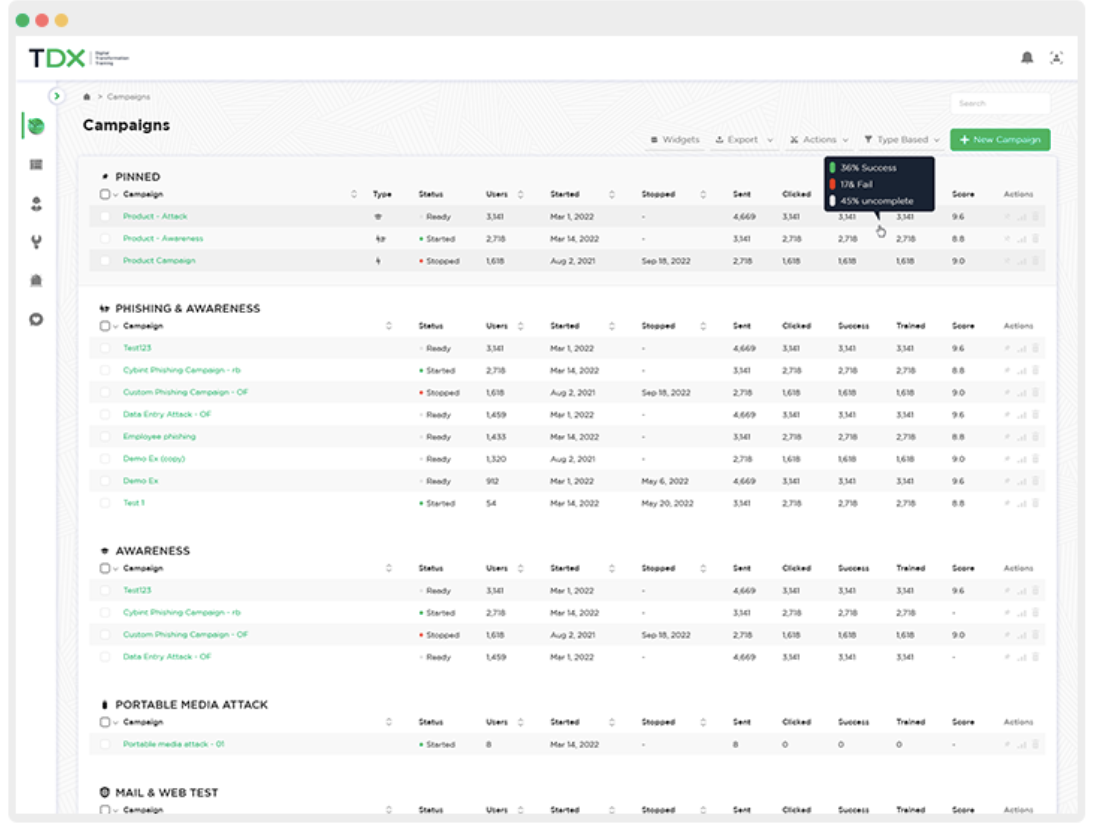Image resolution: width=1096 pixels, height=830 pixels.
Task: Open the Employee phishing campaign link
Action: coord(159,437)
